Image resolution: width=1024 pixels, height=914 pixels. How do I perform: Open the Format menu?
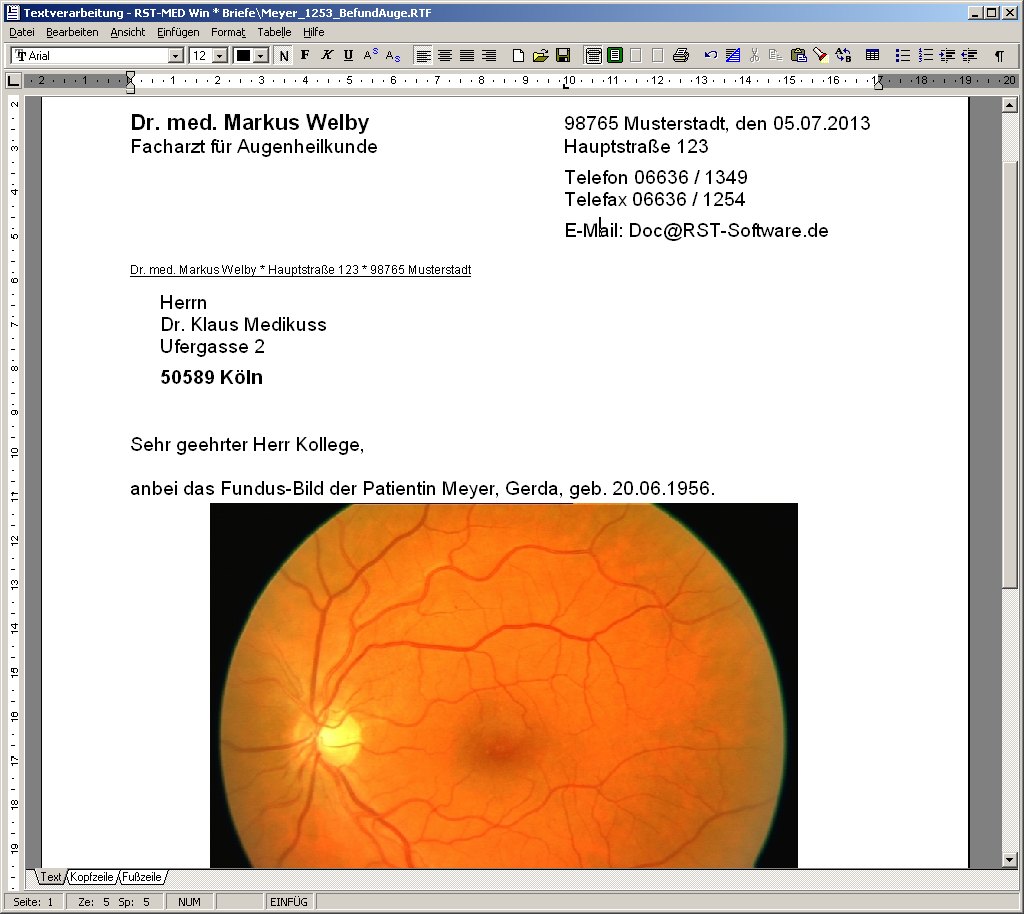pyautogui.click(x=228, y=32)
